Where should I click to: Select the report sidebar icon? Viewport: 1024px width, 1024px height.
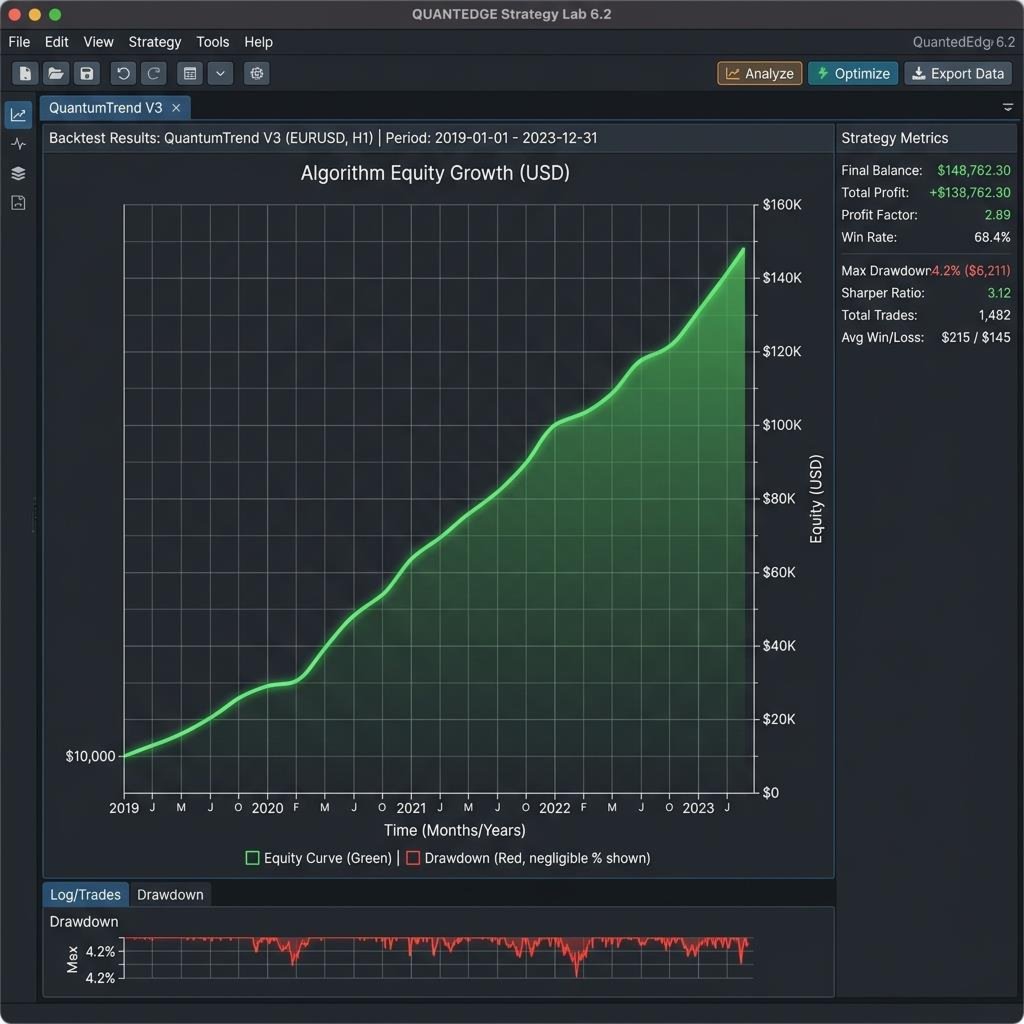(x=18, y=202)
